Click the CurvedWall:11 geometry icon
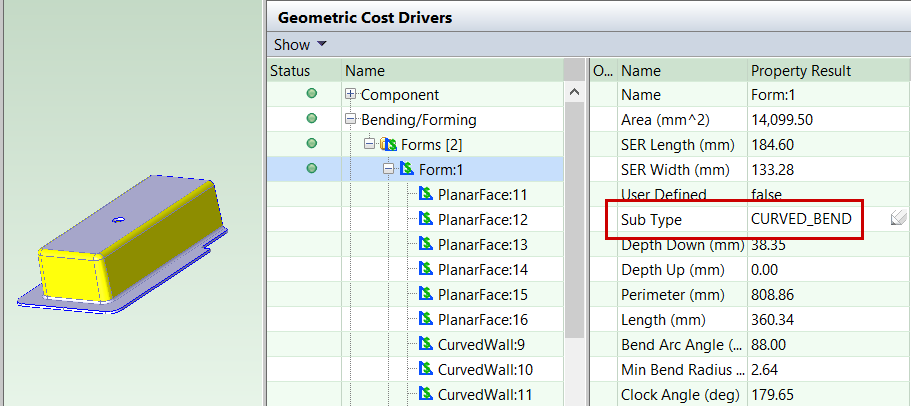This screenshot has height=406, width=911. click(427, 394)
